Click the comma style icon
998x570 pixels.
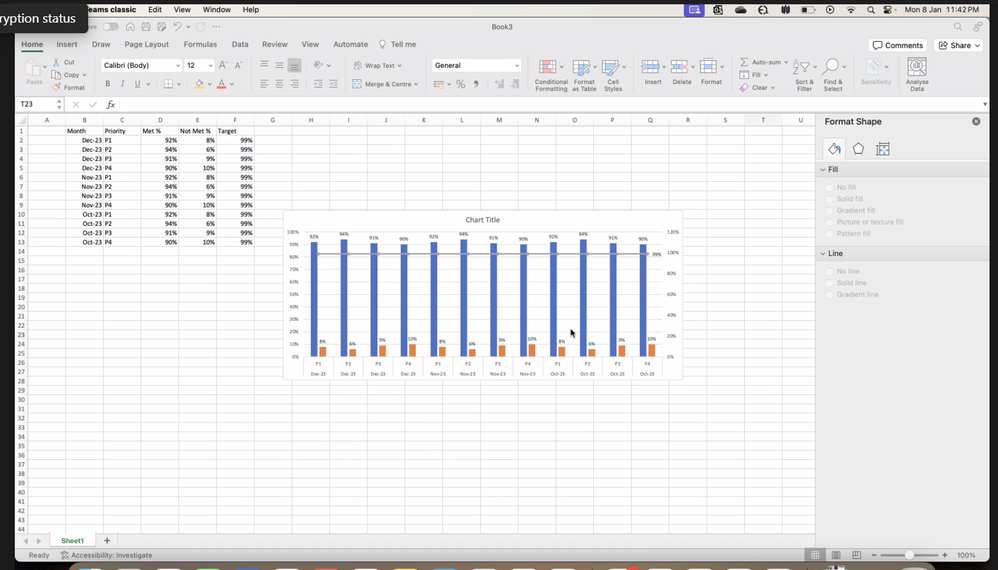tap(475, 84)
